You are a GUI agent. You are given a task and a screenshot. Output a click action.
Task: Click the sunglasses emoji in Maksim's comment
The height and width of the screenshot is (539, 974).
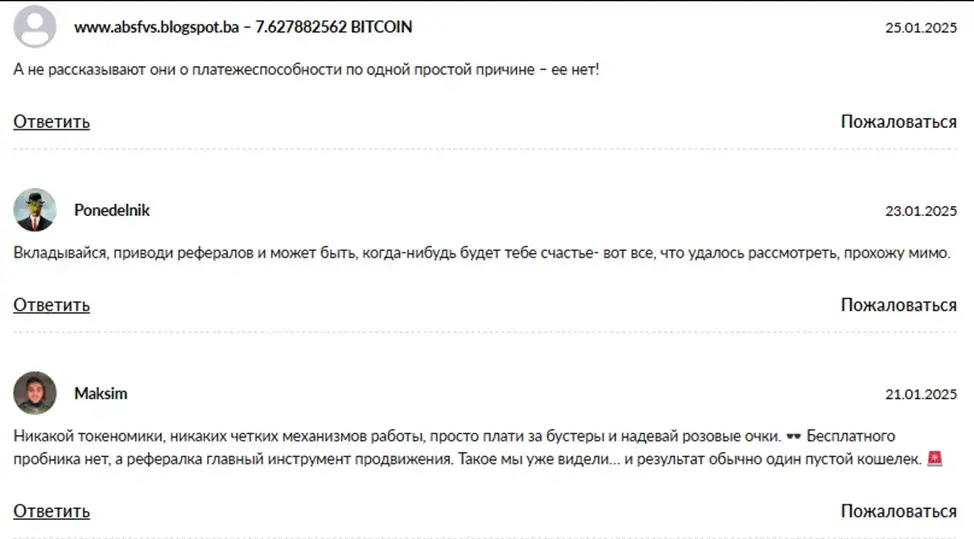pos(793,436)
